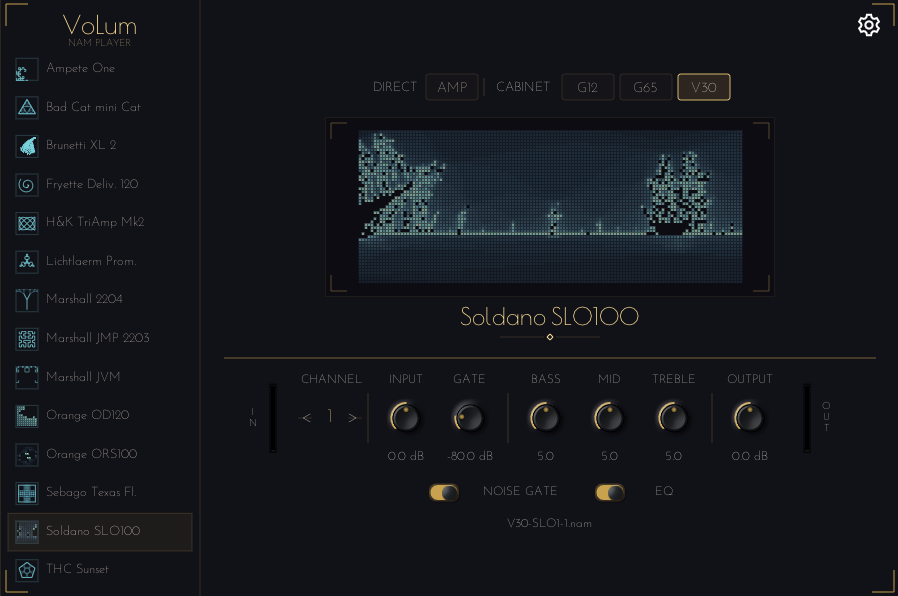Click the Output knob

(749, 417)
